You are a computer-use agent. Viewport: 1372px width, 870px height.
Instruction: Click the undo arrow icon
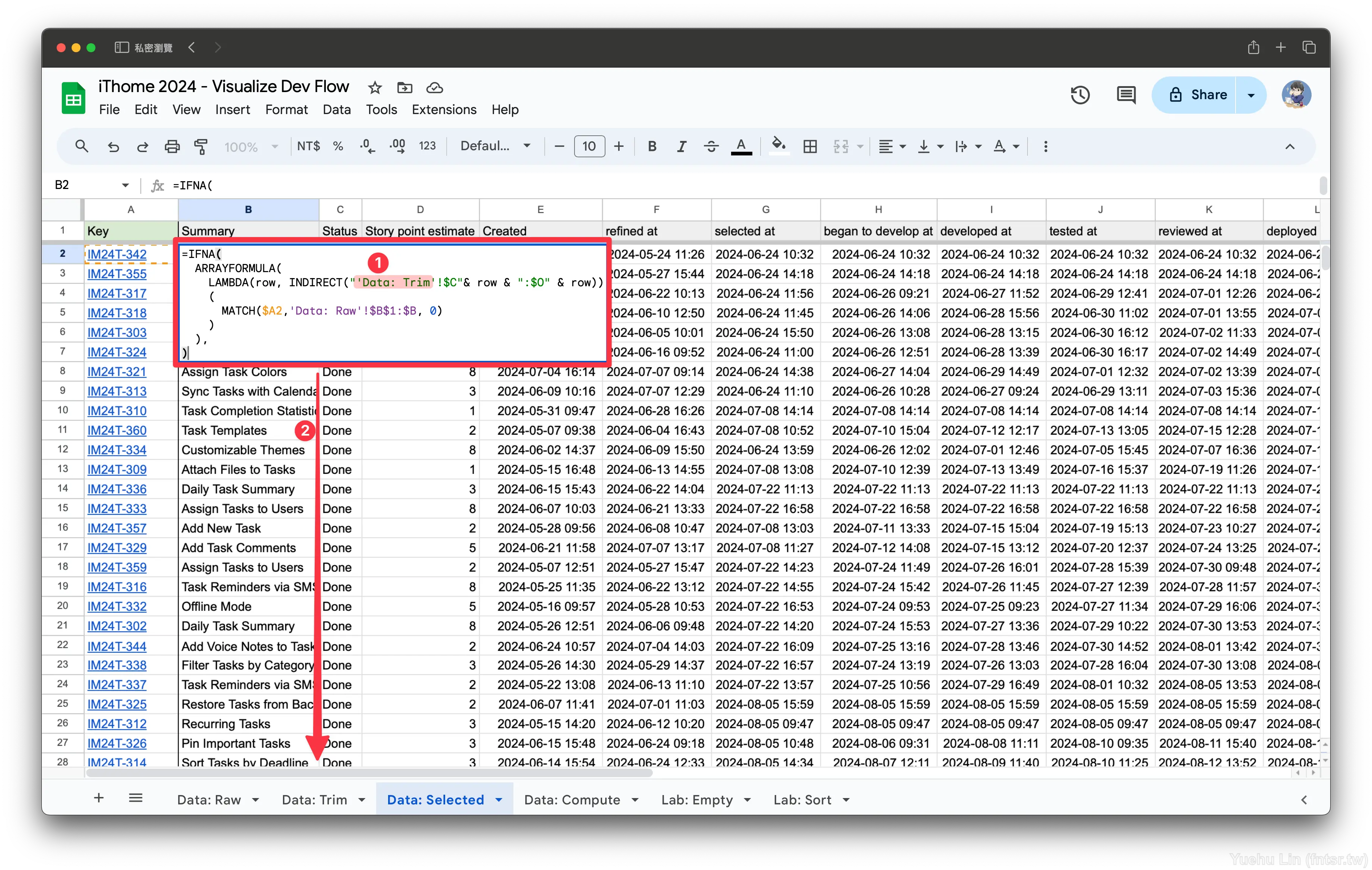click(x=113, y=146)
